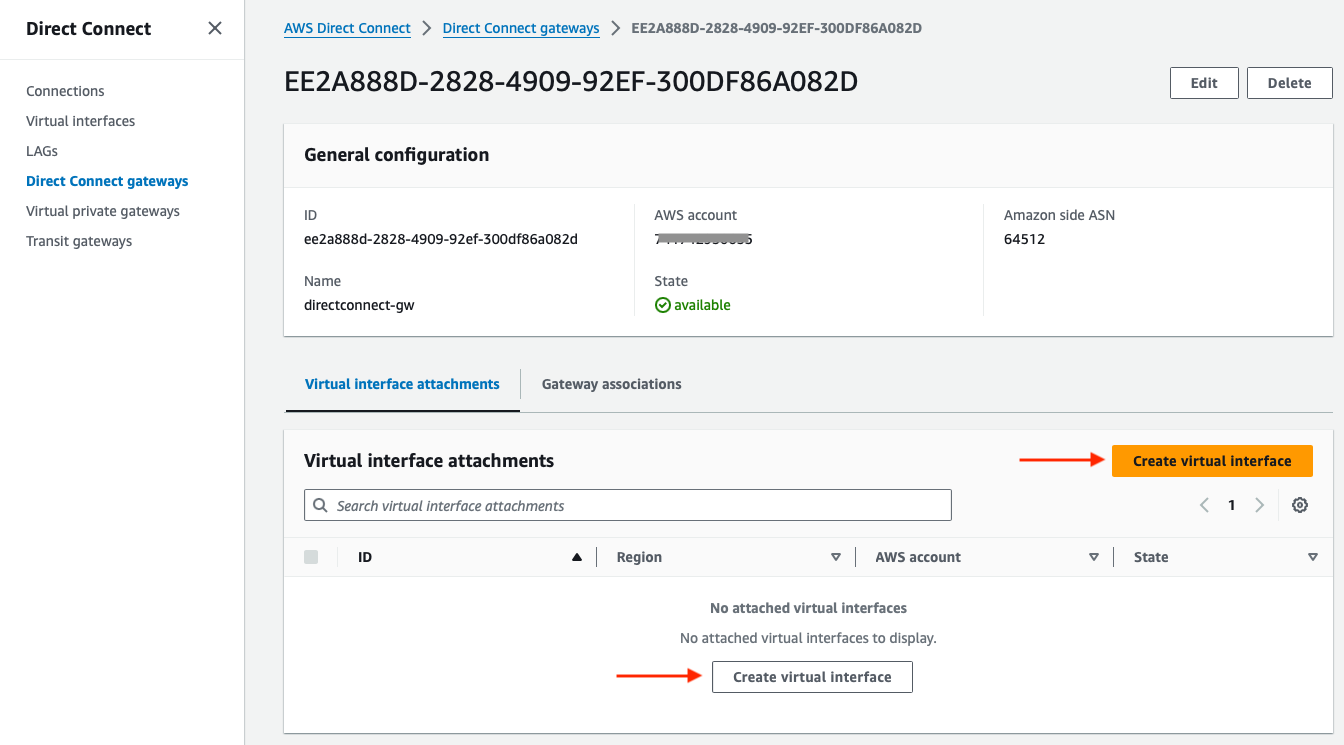Viewport: 1344px width, 745px height.
Task: Click the Amazon side ASN value 64512
Action: 1024,239
